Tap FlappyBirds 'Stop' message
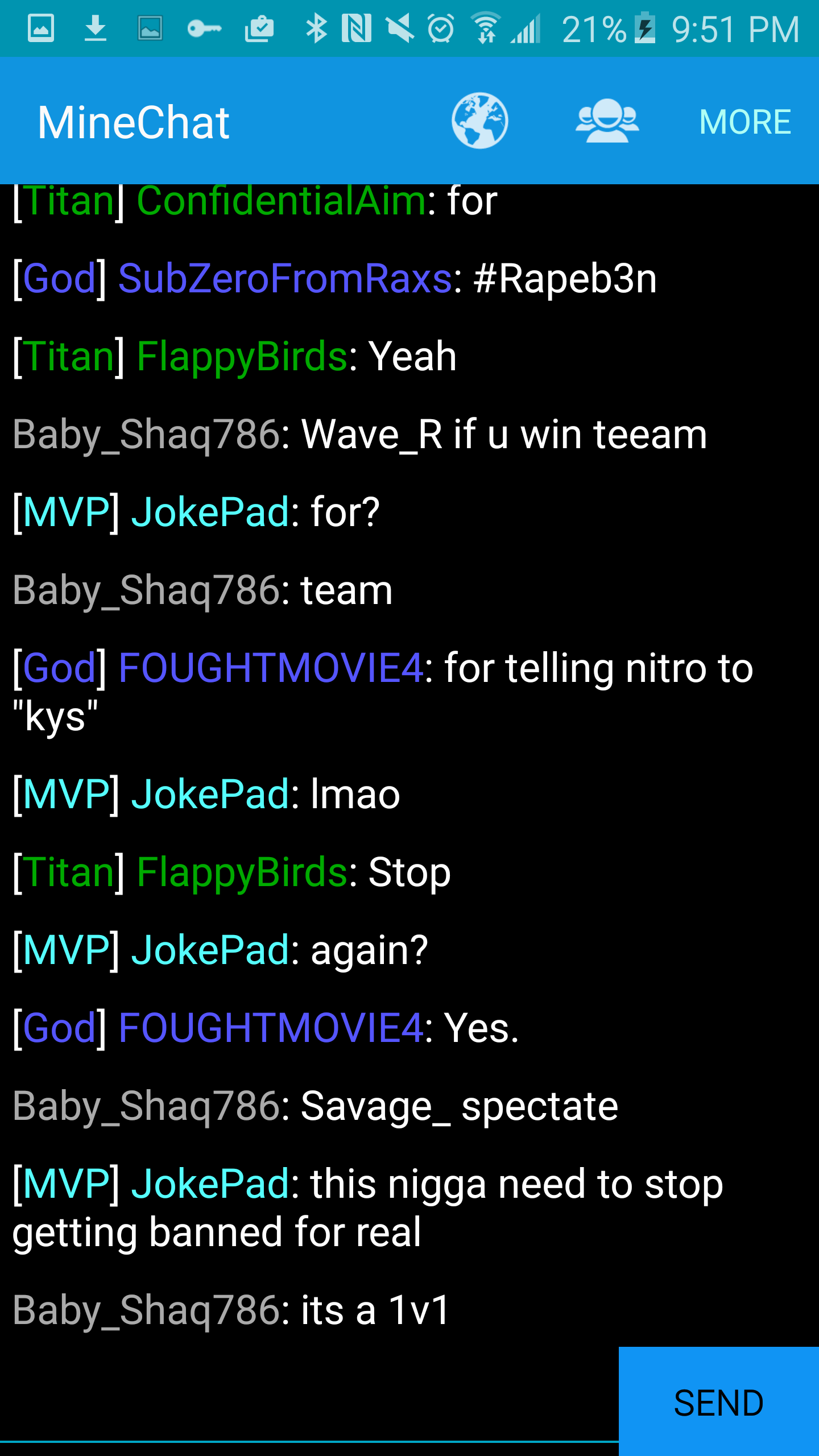Screen dimensions: 819x1456 point(231,872)
